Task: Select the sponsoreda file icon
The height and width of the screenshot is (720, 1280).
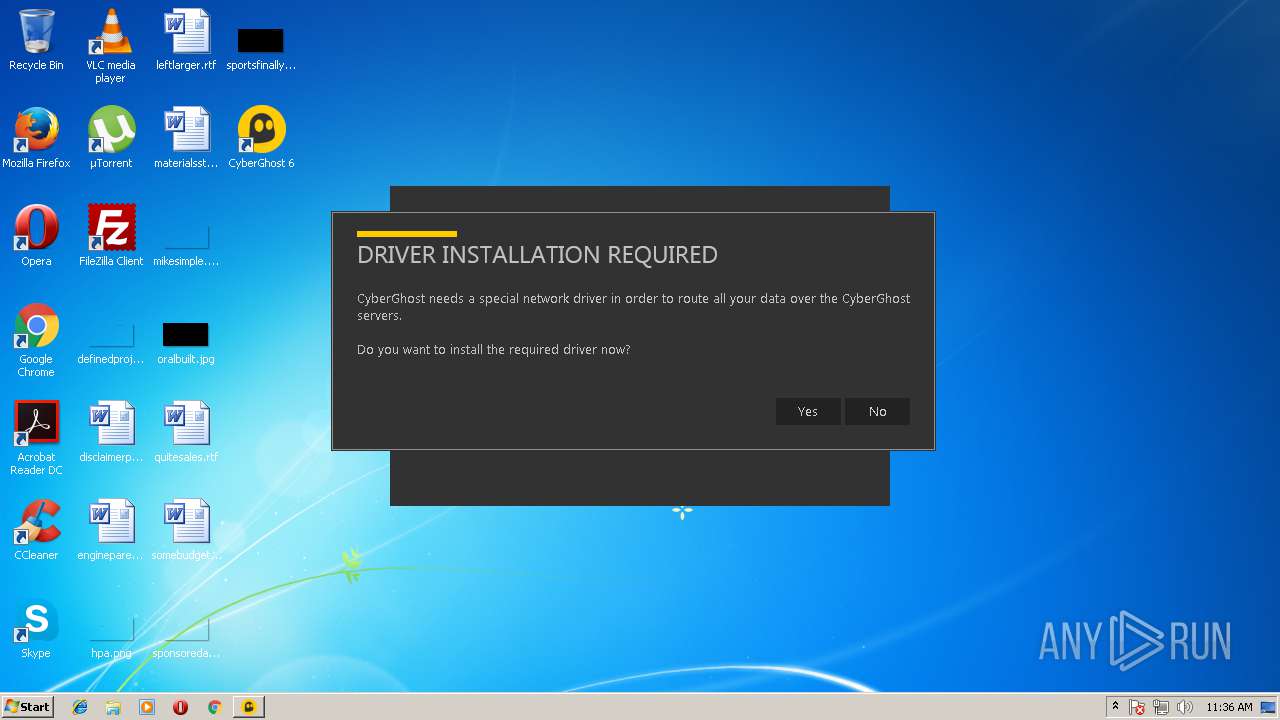Action: (186, 637)
